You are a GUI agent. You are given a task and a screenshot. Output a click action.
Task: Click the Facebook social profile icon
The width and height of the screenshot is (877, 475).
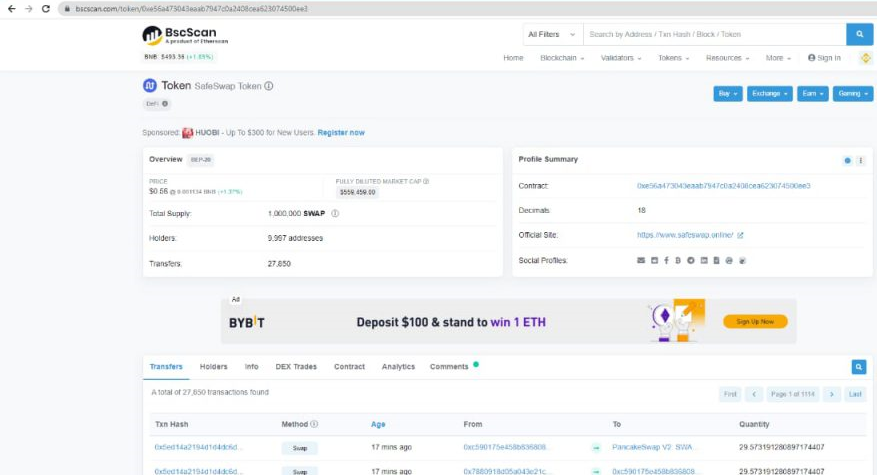(x=666, y=261)
